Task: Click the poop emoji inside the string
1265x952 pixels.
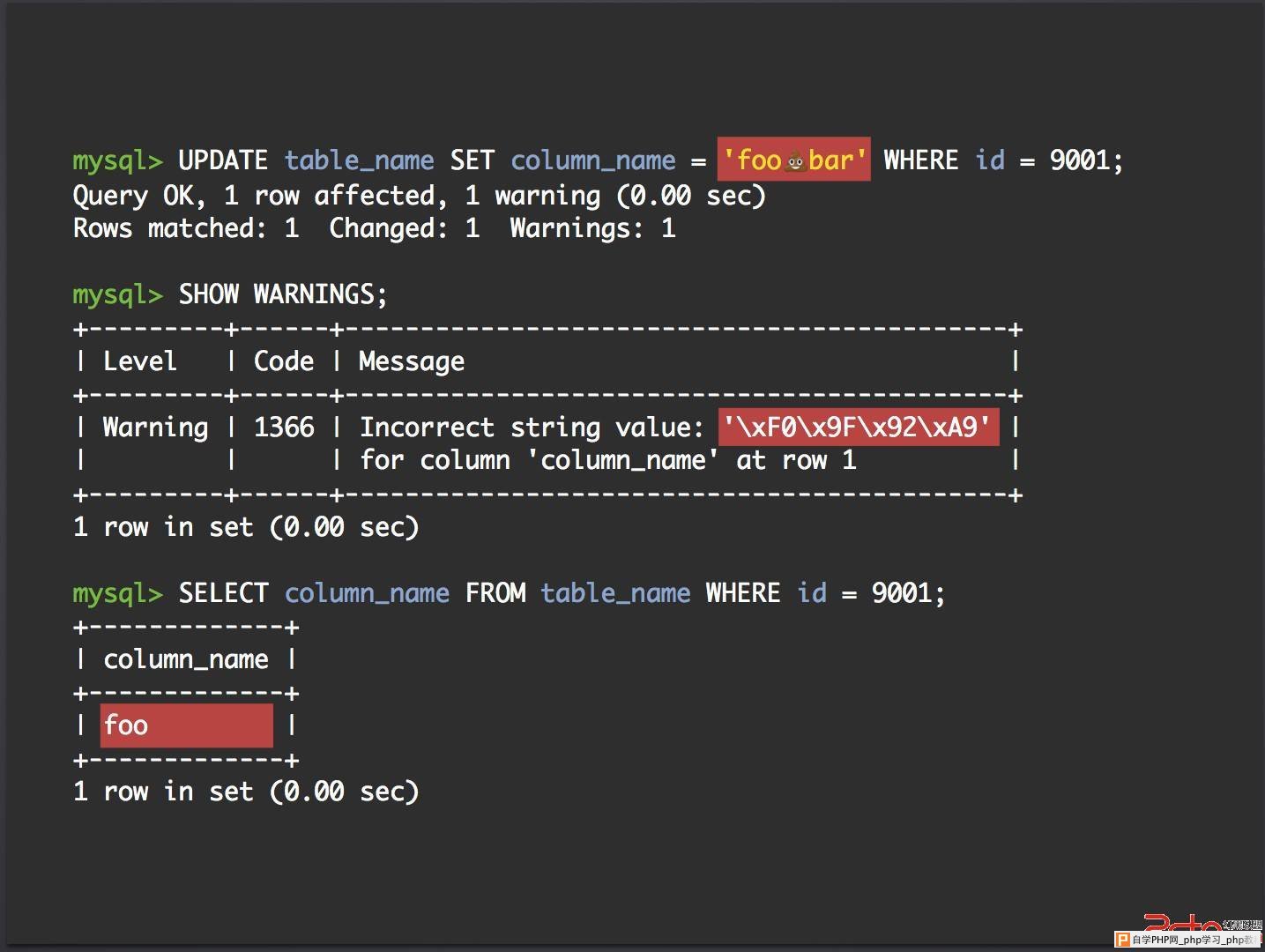Action: pos(794,161)
